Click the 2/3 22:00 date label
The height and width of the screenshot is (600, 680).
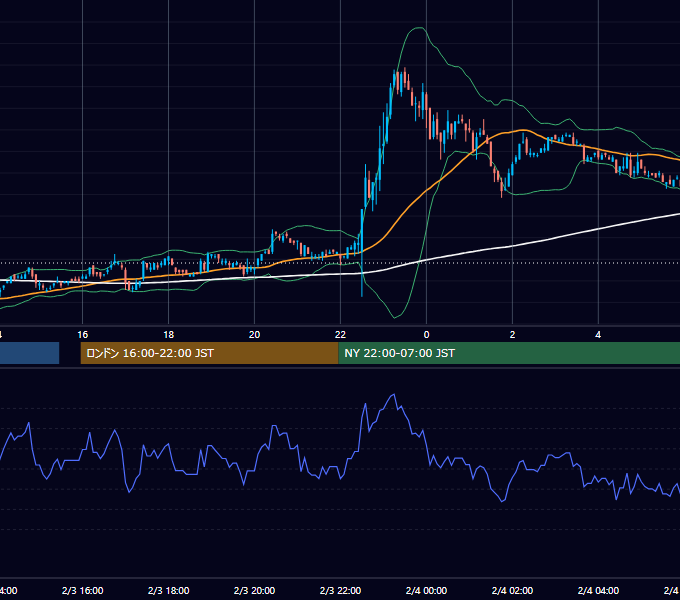pos(340,590)
